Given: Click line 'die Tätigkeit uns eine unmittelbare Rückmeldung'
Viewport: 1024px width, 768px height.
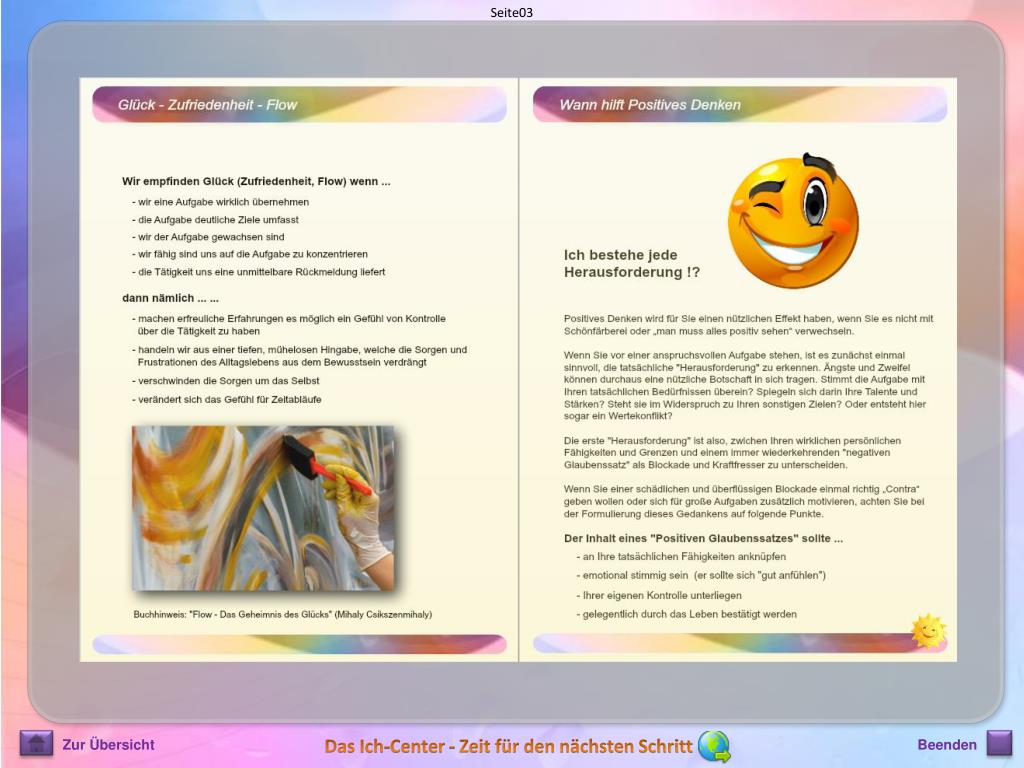Looking at the screenshot, I should 259,272.
